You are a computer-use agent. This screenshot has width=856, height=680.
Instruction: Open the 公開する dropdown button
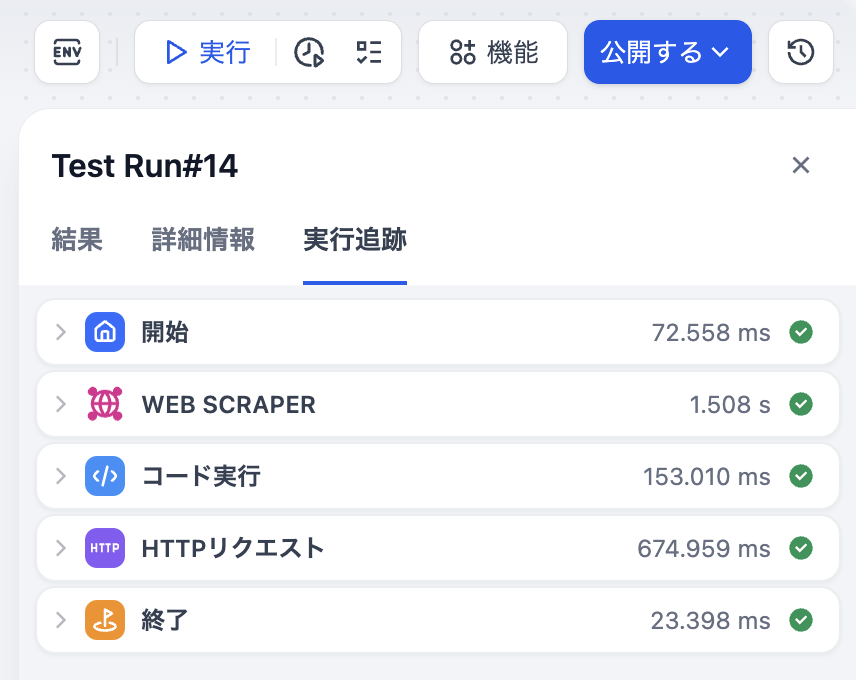point(667,52)
